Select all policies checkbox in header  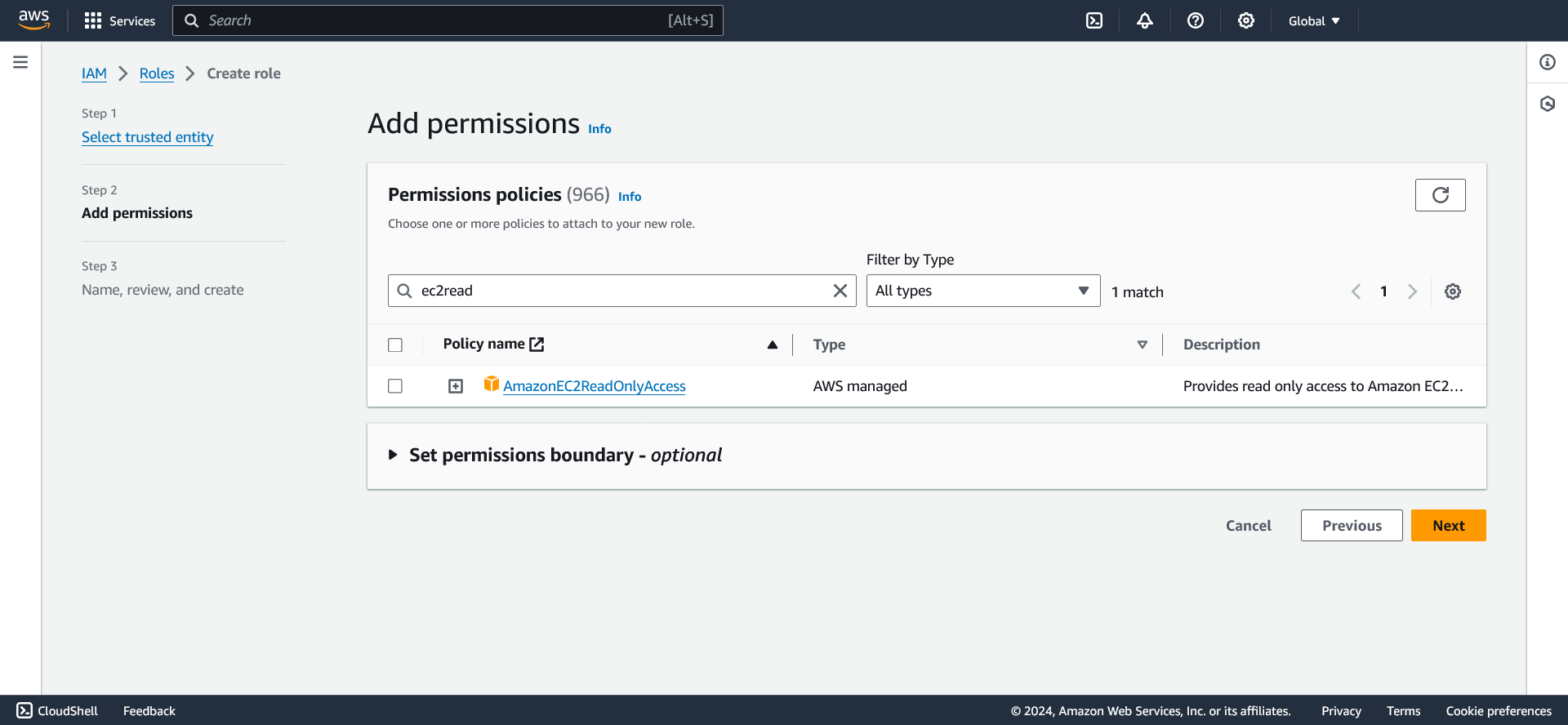click(395, 345)
